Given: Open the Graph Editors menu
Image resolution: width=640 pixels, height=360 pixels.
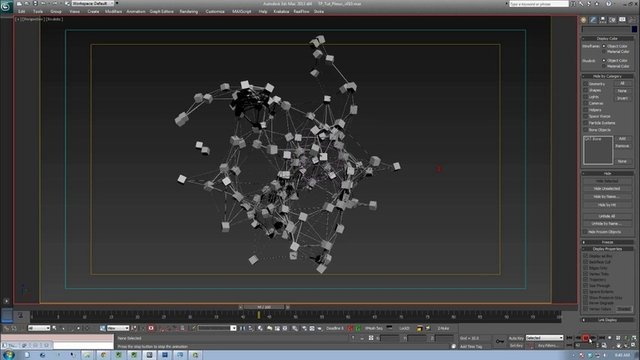Looking at the screenshot, I should (162, 11).
